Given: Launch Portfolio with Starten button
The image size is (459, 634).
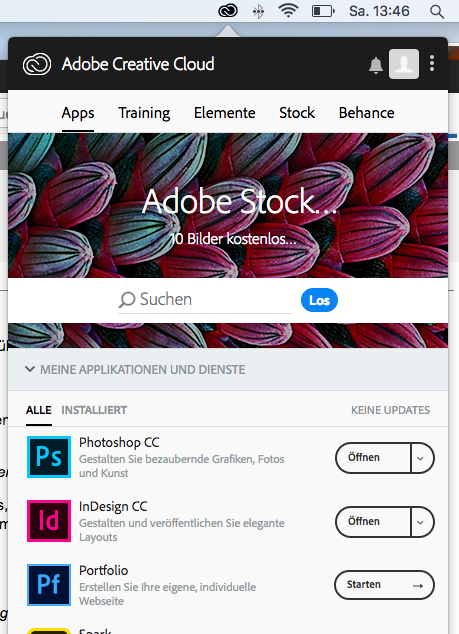Looking at the screenshot, I should coord(384,585).
